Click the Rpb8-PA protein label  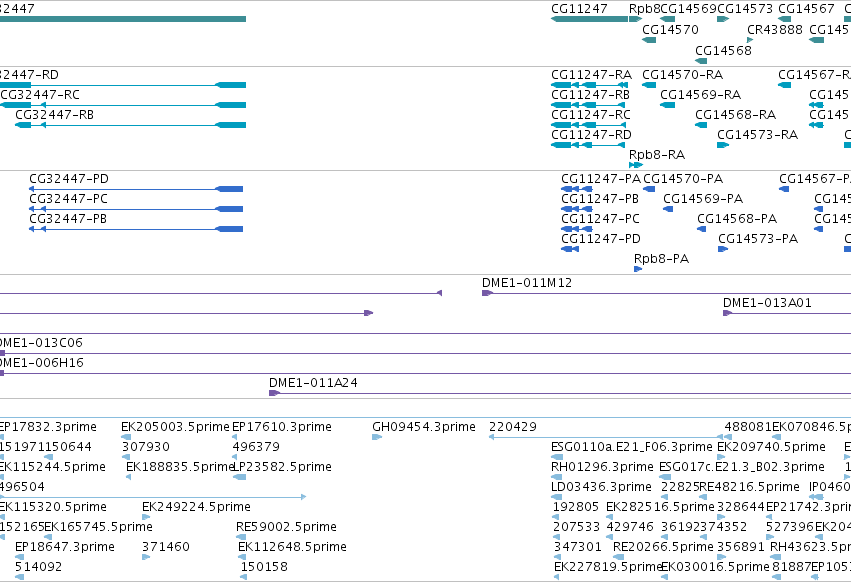click(662, 259)
